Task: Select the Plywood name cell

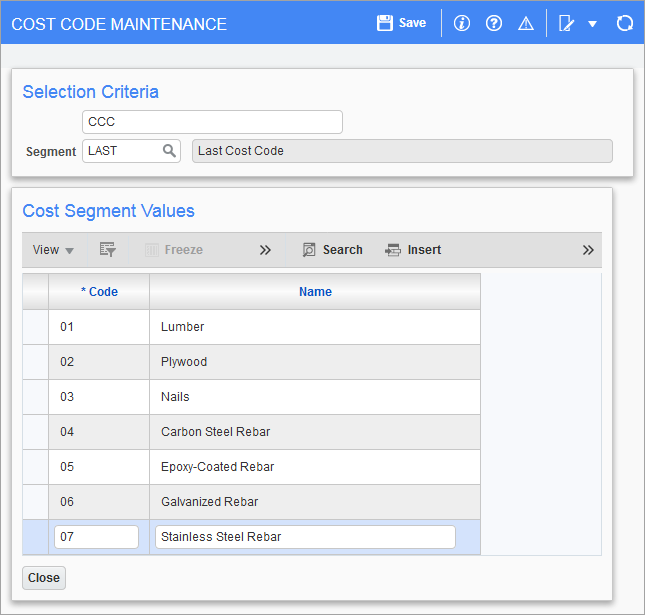Action: [x=315, y=362]
